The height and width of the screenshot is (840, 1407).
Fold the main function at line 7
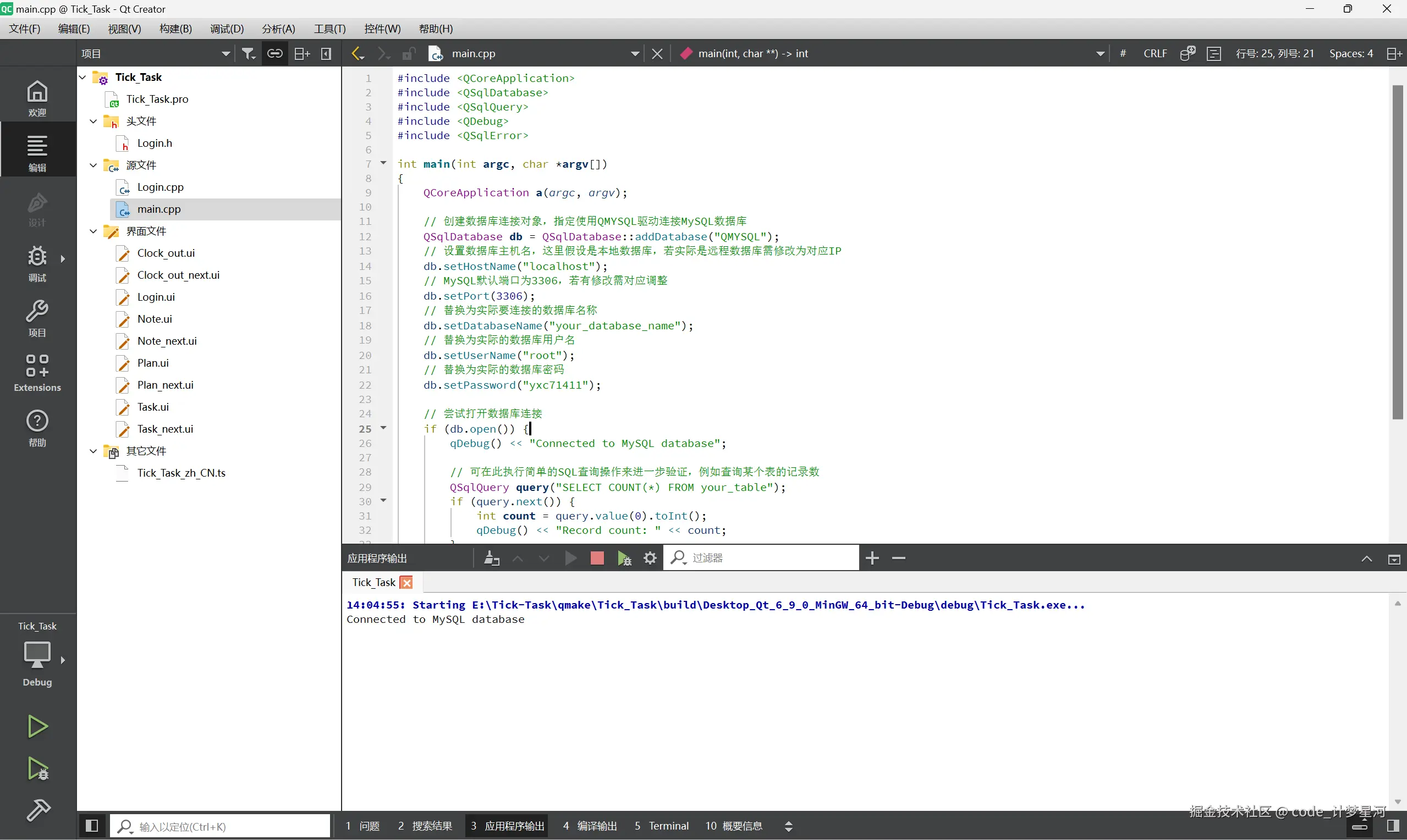(x=383, y=164)
